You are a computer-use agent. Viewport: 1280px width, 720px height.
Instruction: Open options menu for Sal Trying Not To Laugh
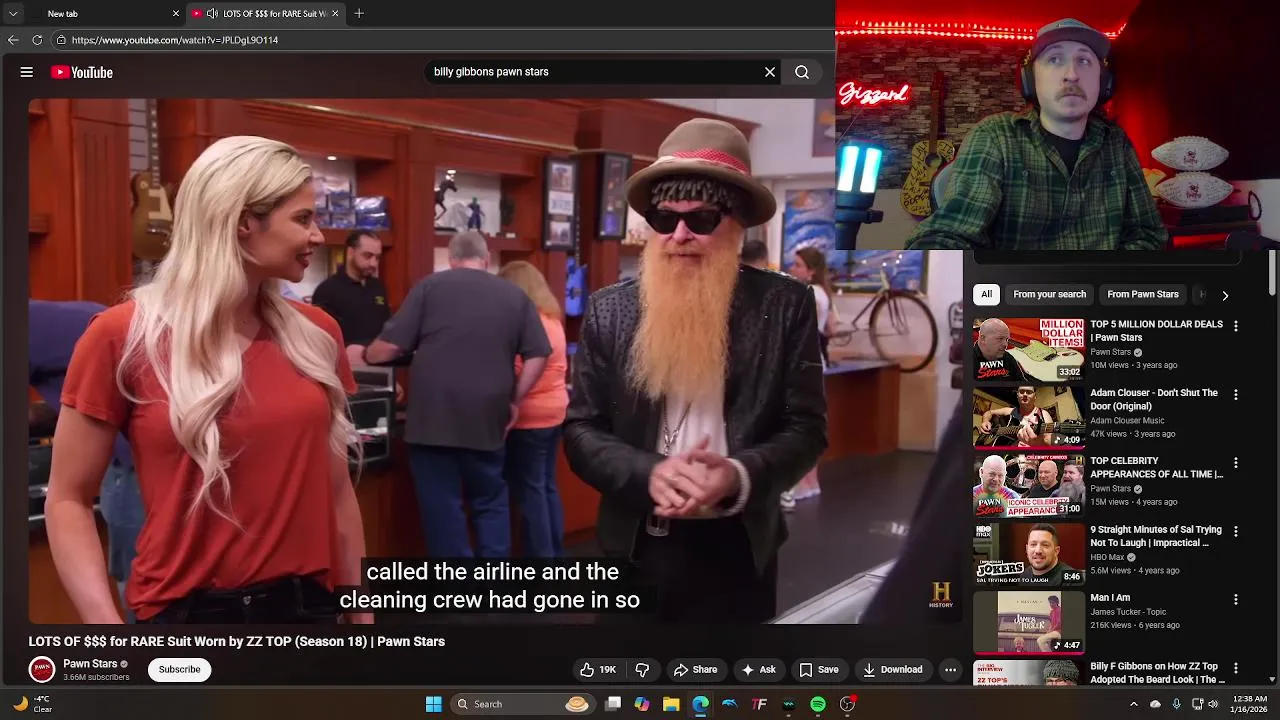click(x=1236, y=531)
